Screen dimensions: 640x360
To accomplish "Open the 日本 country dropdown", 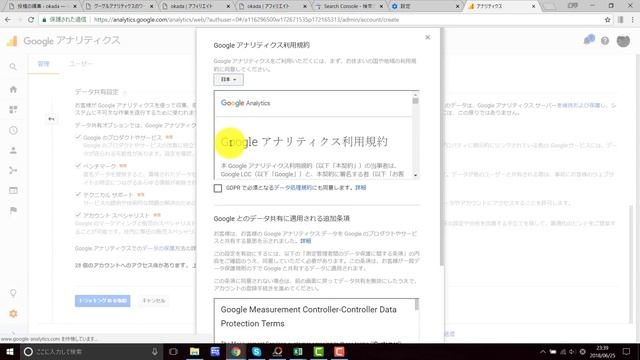I will 229,79.
